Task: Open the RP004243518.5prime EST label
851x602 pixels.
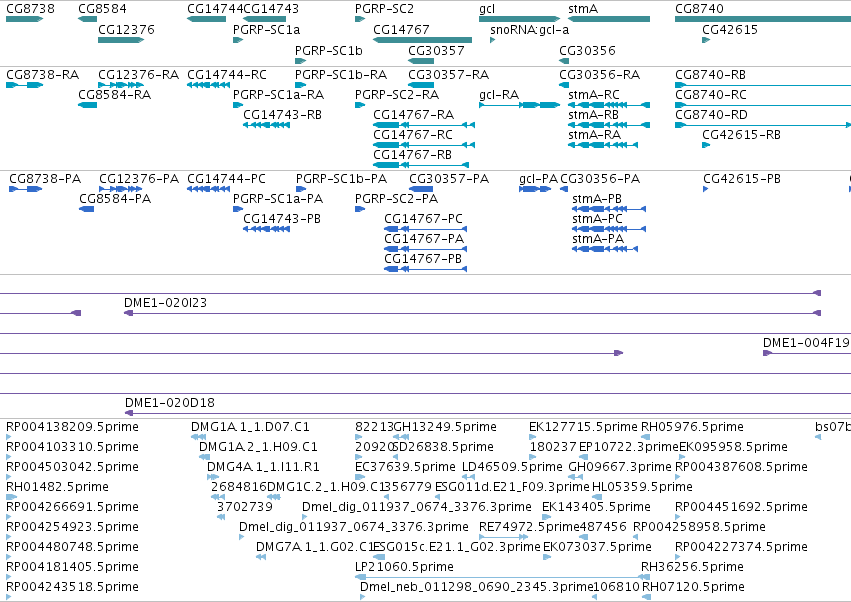Action: pos(72,587)
